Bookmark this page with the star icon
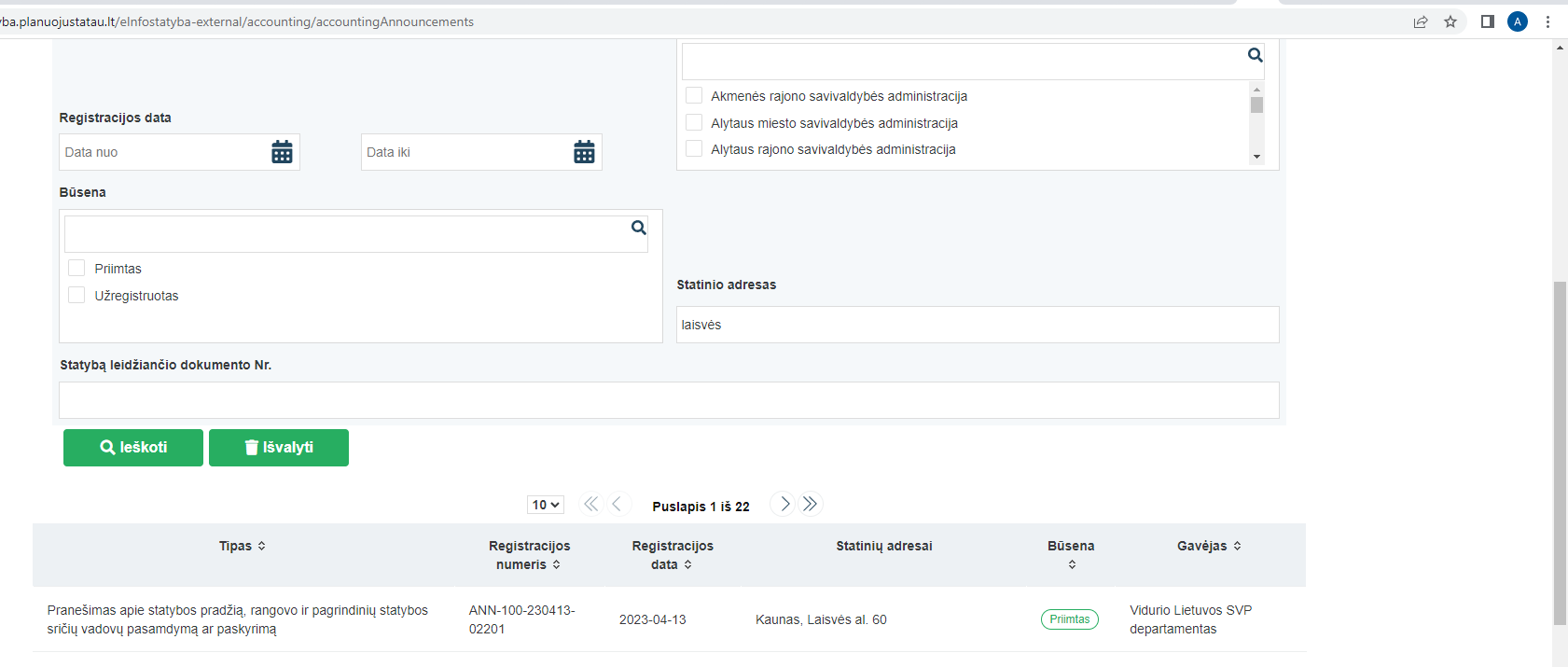1568x667 pixels. [1450, 21]
